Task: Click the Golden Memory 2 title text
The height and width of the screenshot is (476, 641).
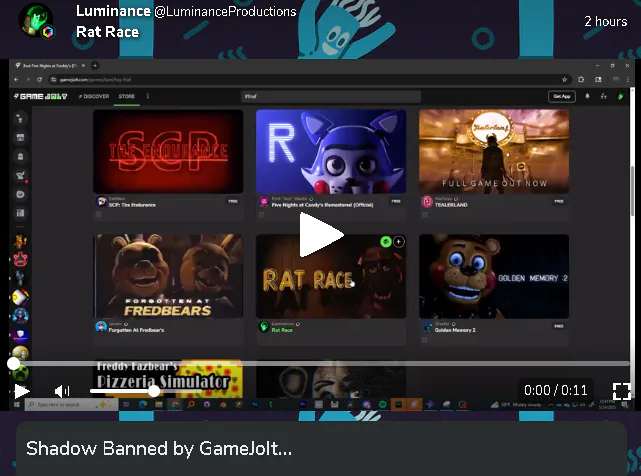Action: point(455,330)
